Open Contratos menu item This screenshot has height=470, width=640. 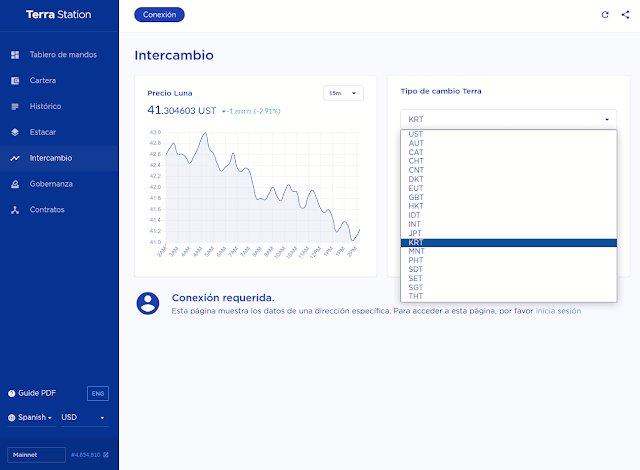pyautogui.click(x=59, y=210)
